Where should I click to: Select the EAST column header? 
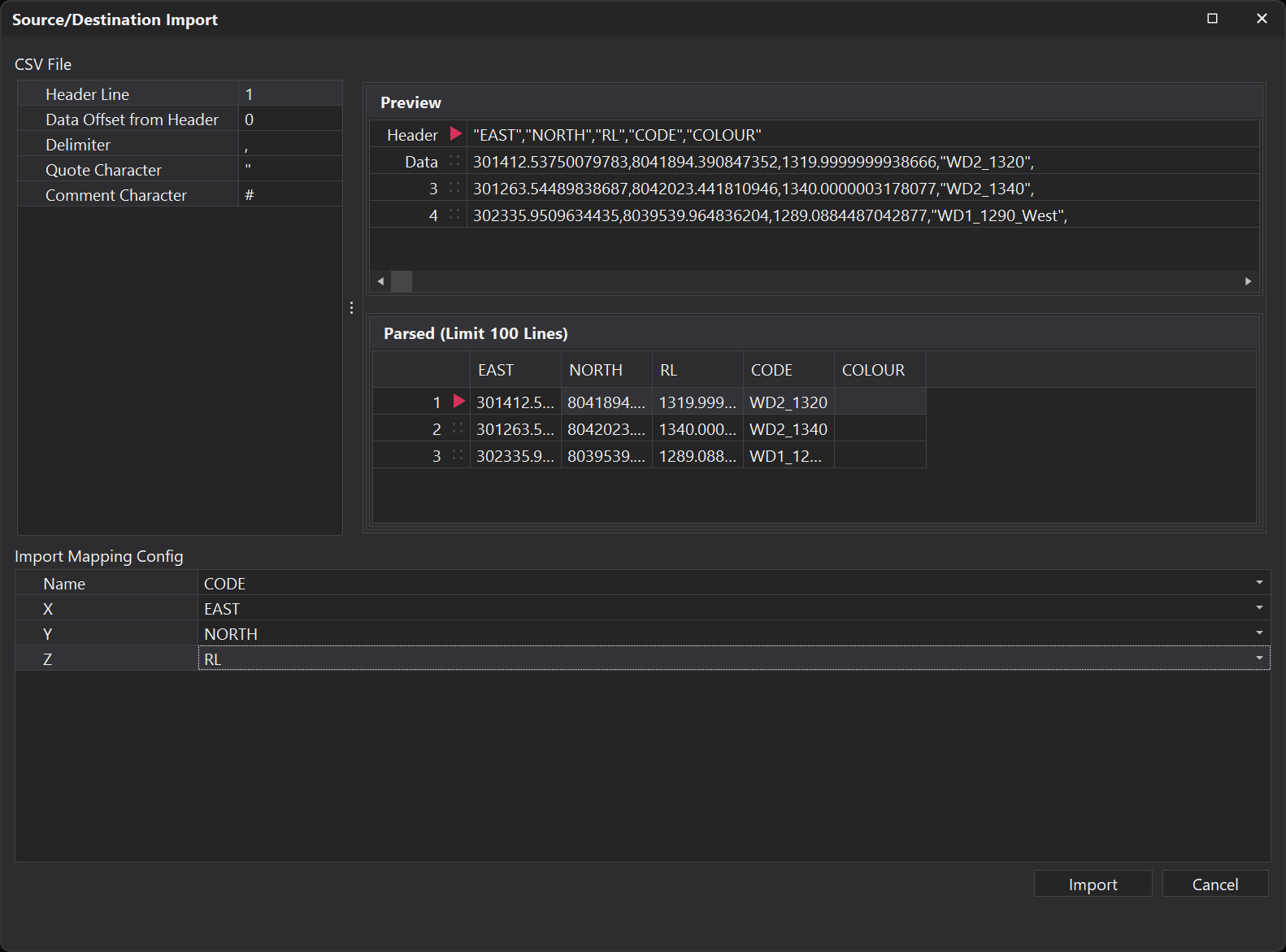515,370
